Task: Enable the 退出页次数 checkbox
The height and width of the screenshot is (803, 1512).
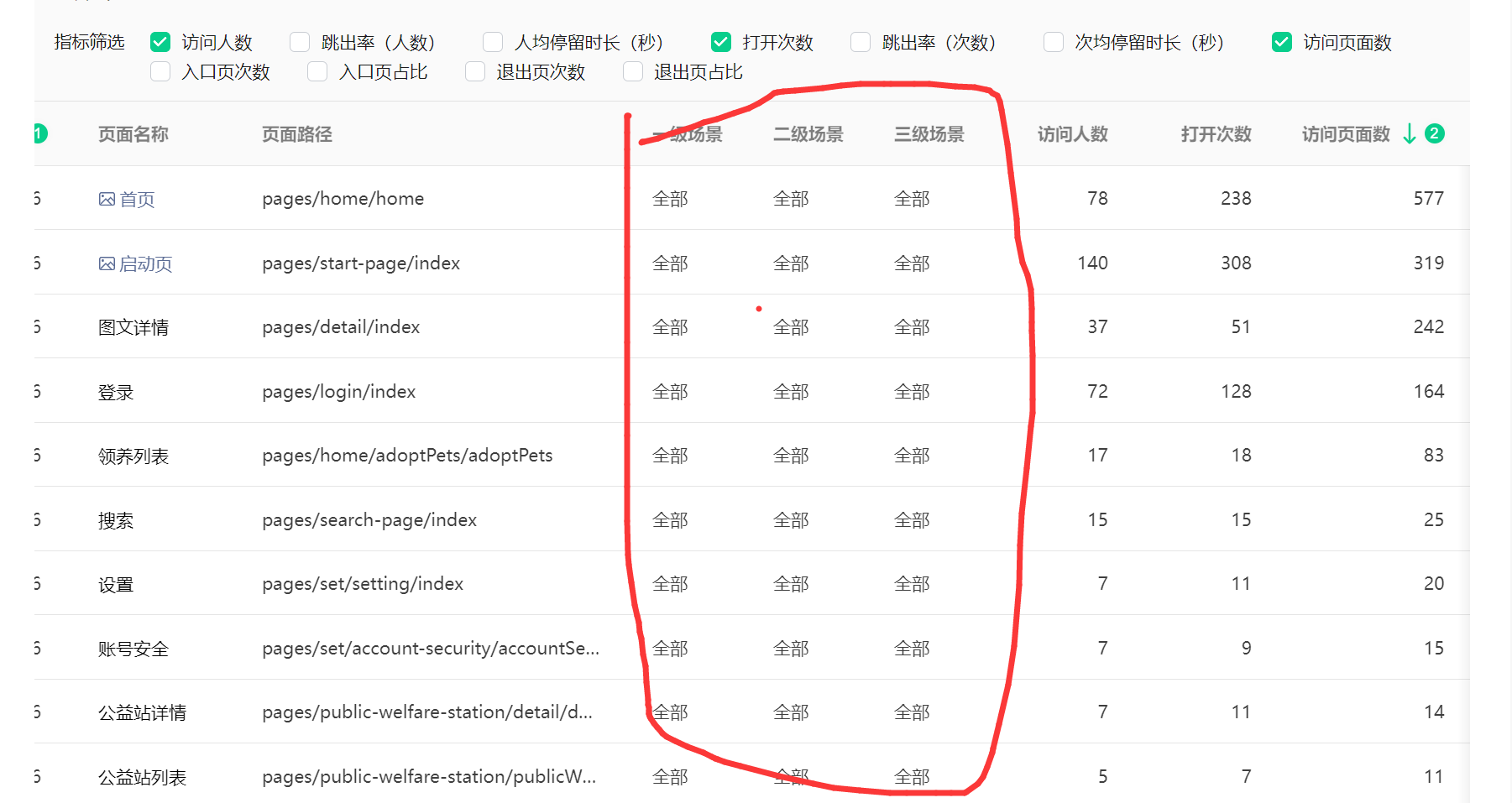Action: (x=475, y=72)
